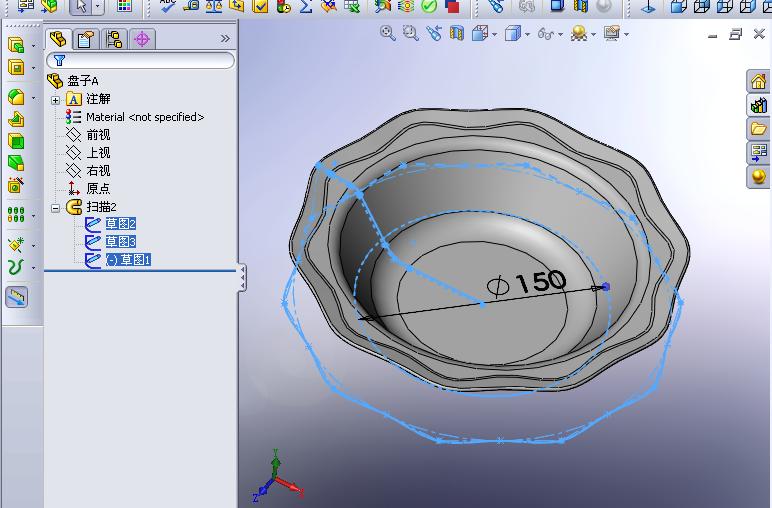This screenshot has height=508, width=772.
Task: Select the Extruded Boss/Base tool
Action: point(16,45)
